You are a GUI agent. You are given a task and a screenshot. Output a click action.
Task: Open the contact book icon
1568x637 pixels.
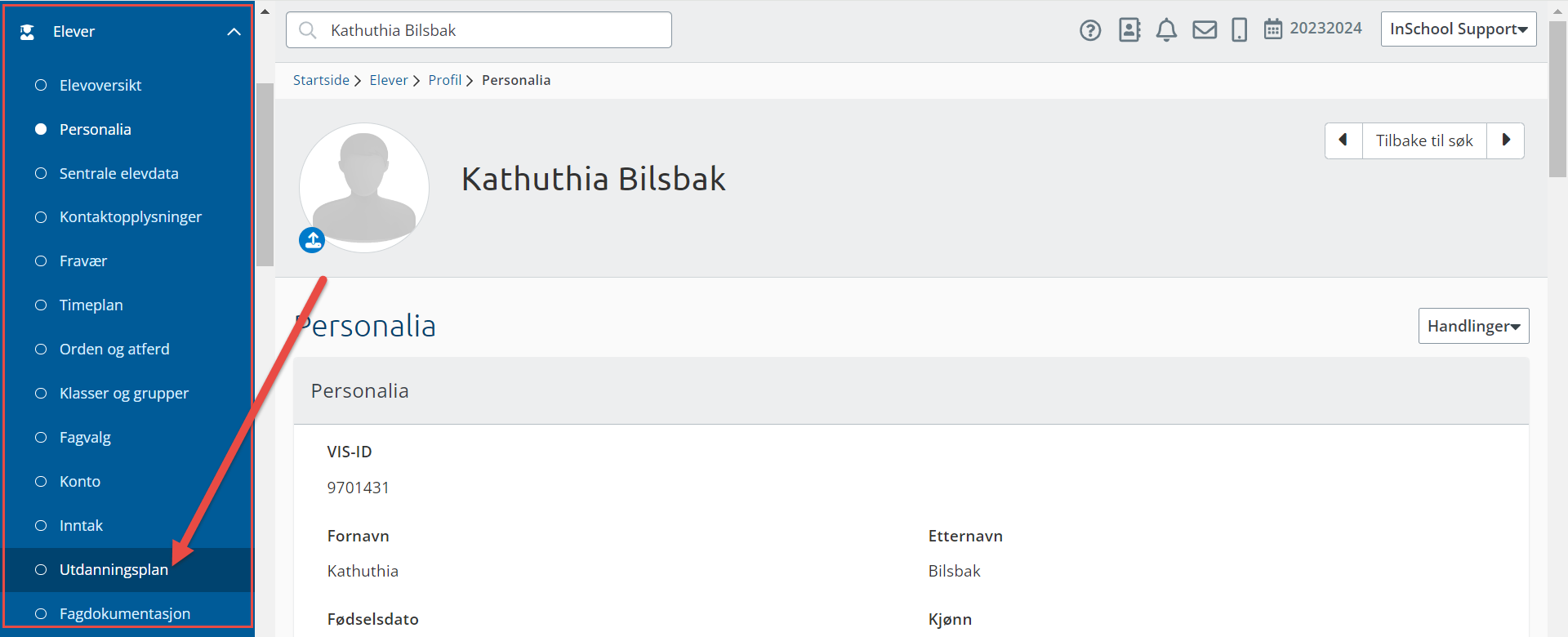pyautogui.click(x=1129, y=30)
